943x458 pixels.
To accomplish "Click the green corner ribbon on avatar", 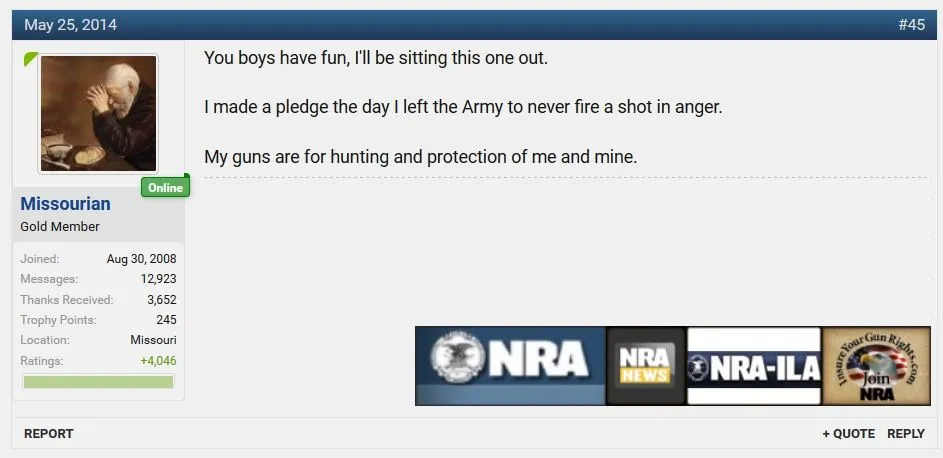I will point(30,60).
